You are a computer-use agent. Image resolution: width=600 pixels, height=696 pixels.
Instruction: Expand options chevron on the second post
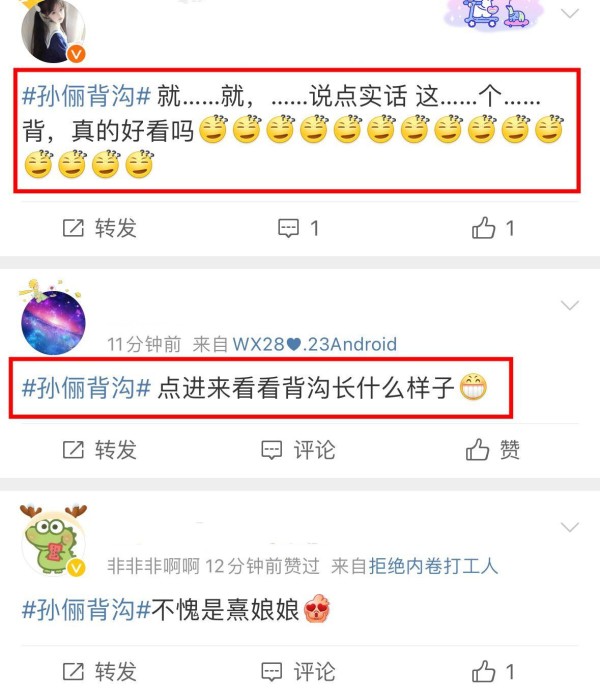[569, 305]
